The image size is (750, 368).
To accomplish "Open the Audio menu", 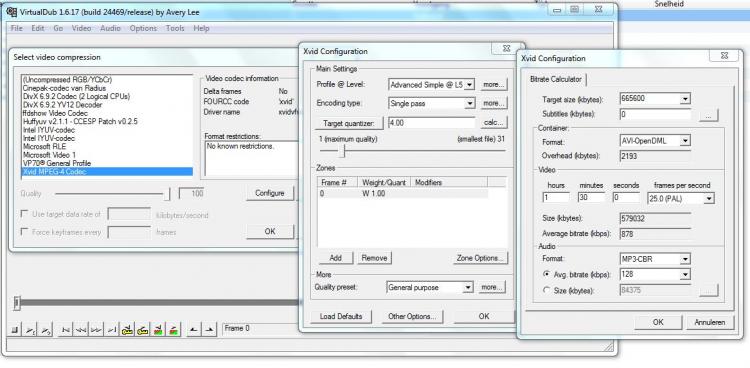I will click(110, 28).
